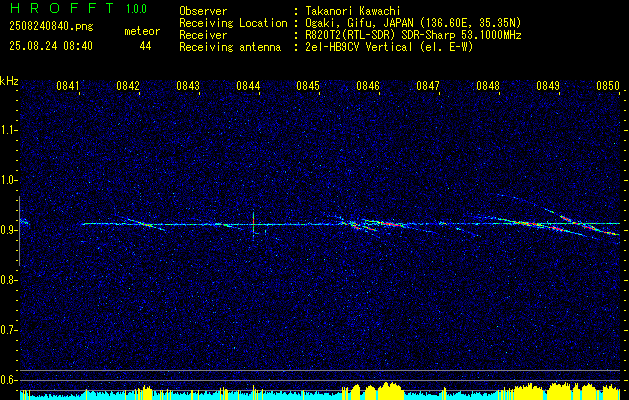Click the 0.6 kHz axis label
Image resolution: width=629 pixels, height=400 pixels.
point(8,380)
